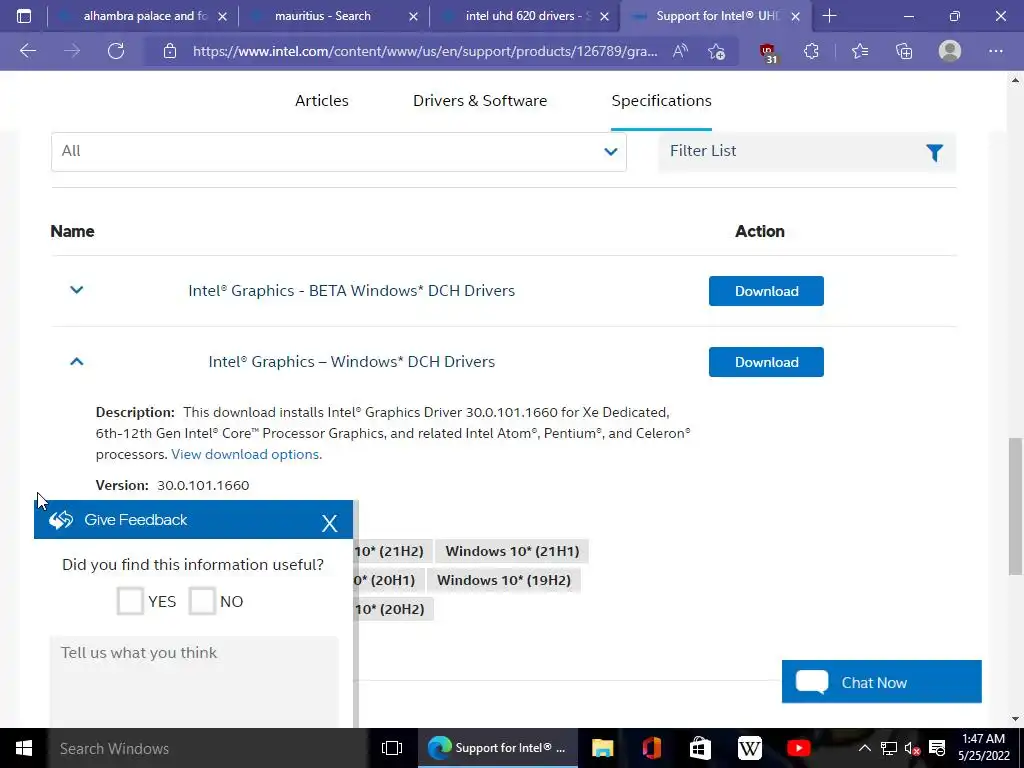The width and height of the screenshot is (1024, 768).
Task: Click the Windows 10* (21H1) tag
Action: (x=512, y=551)
